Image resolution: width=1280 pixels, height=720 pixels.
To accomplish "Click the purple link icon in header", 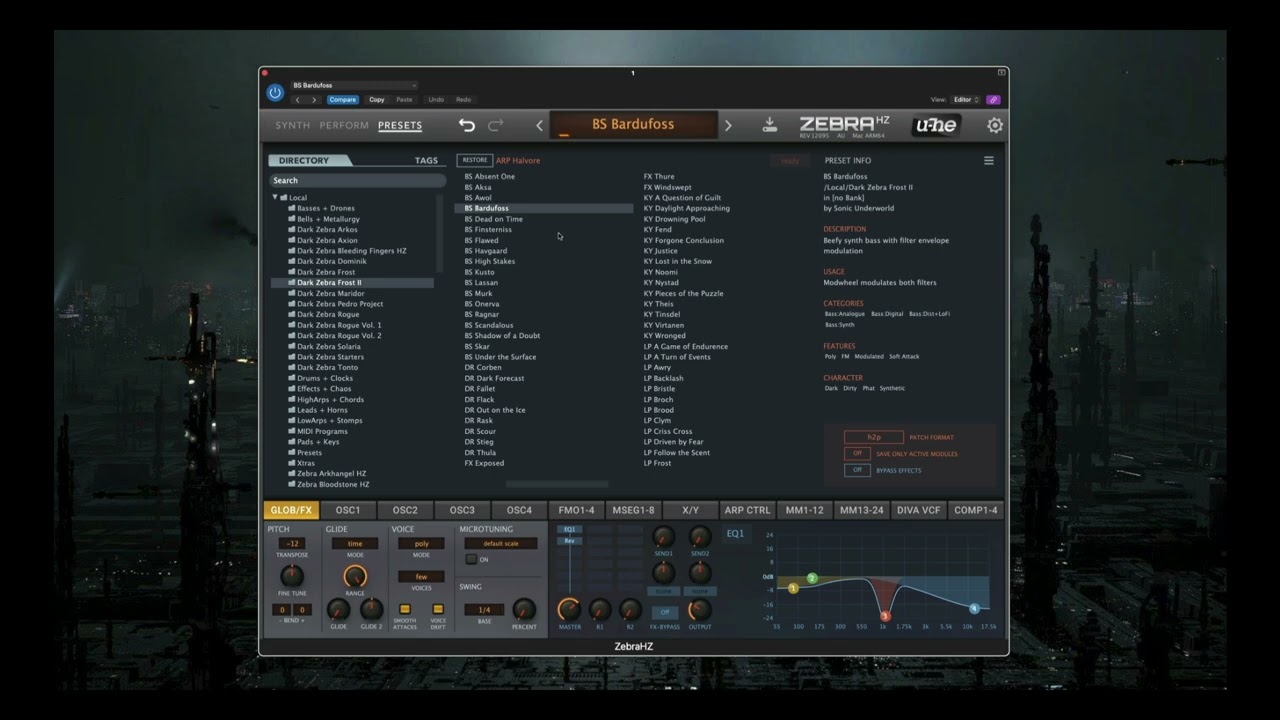I will pyautogui.click(x=993, y=100).
